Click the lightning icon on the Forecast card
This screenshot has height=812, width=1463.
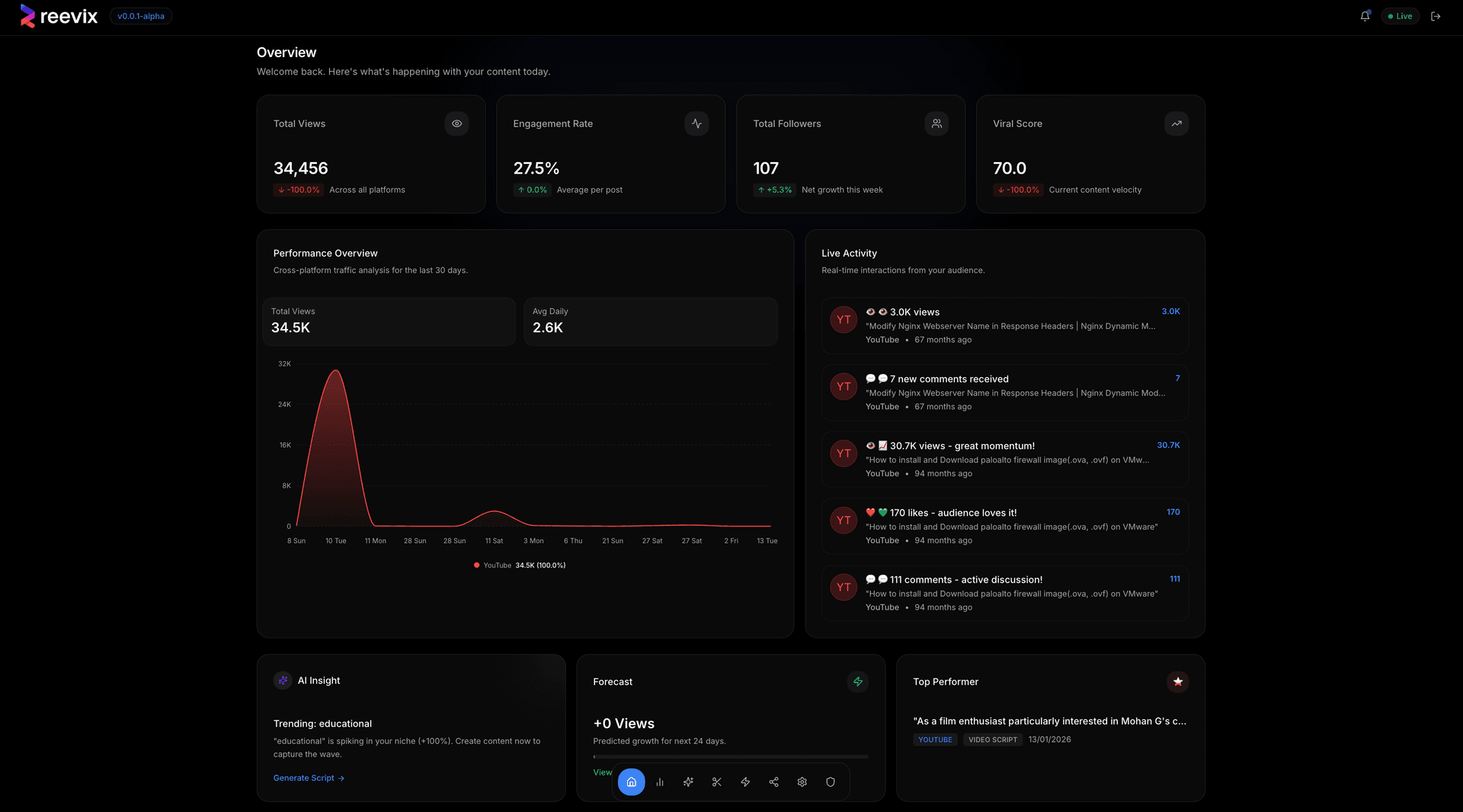pyautogui.click(x=857, y=682)
